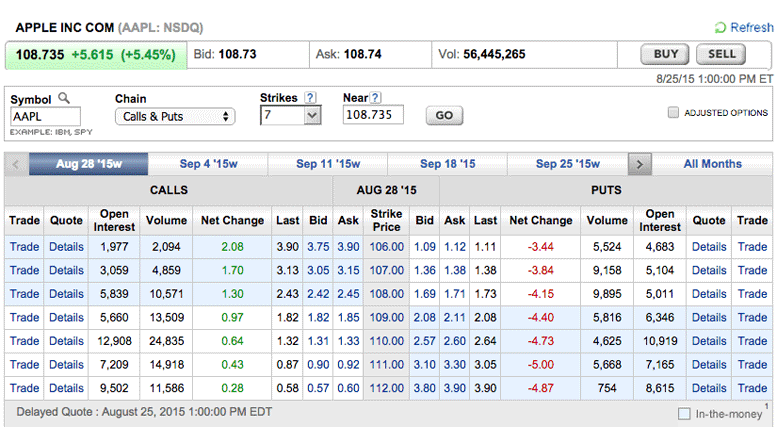Toggle the In-the-money checkbox

[684, 414]
